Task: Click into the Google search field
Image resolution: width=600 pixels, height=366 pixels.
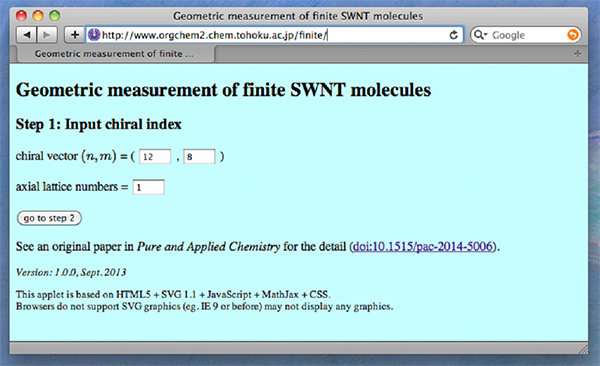Action: tap(527, 35)
